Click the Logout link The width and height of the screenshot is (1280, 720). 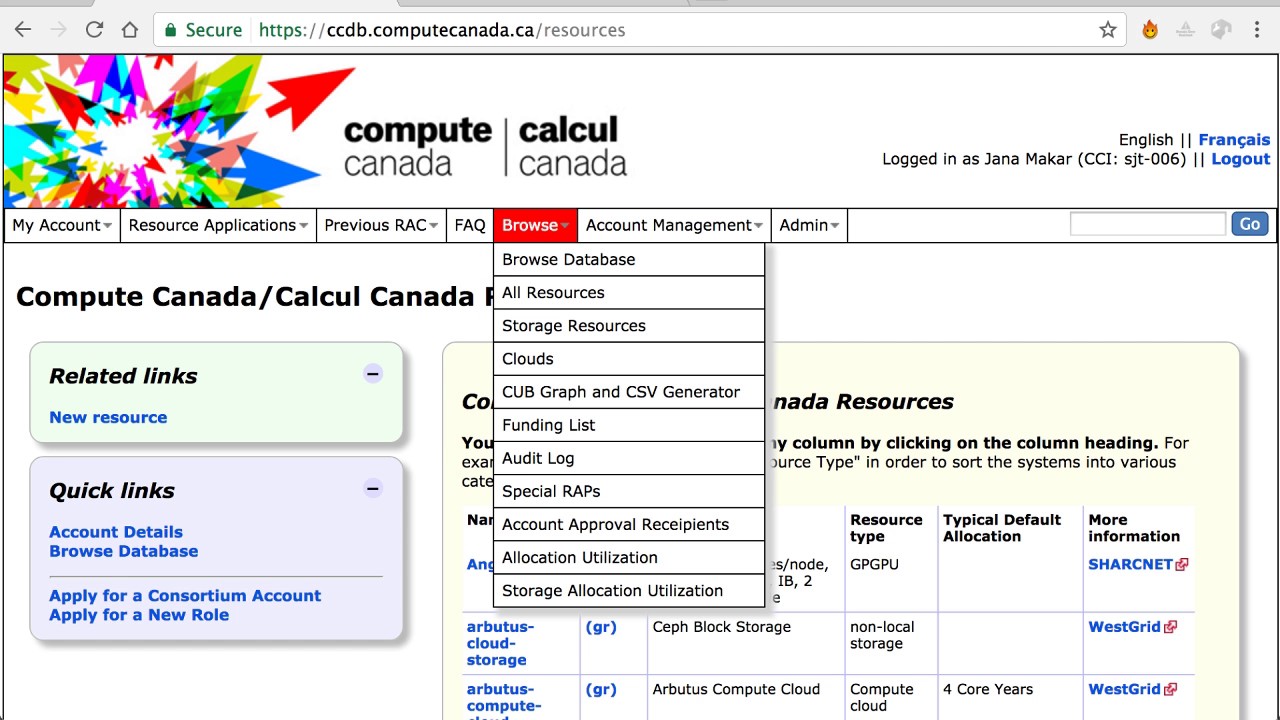click(x=1241, y=159)
